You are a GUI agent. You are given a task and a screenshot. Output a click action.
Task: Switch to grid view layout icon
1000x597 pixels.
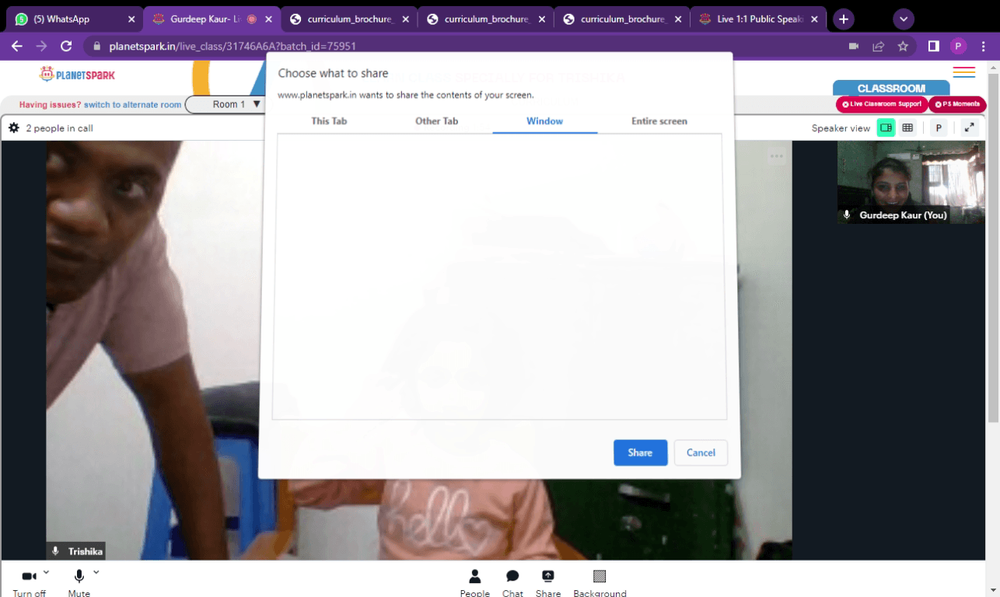click(x=908, y=128)
